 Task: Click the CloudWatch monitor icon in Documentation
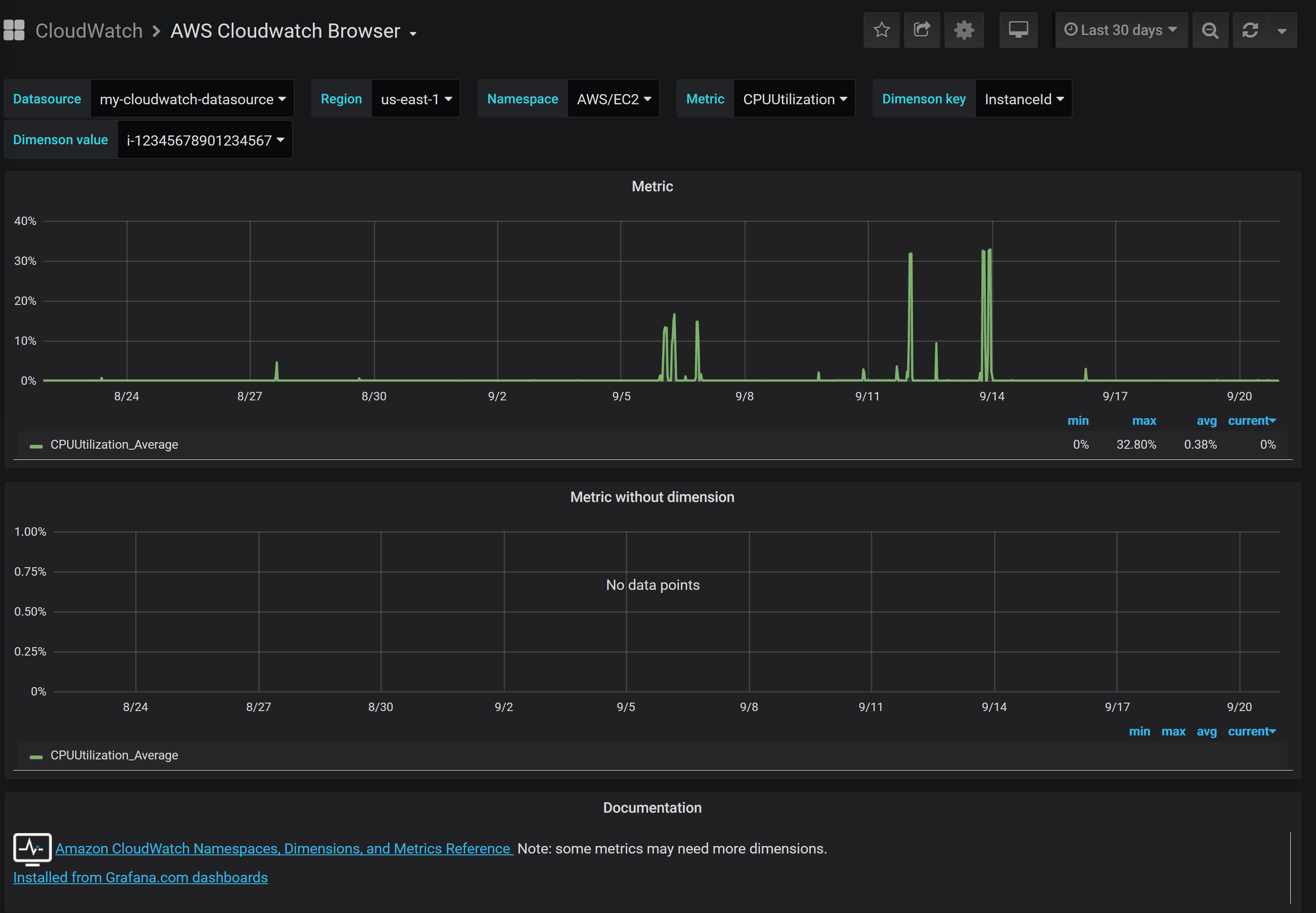[x=32, y=848]
